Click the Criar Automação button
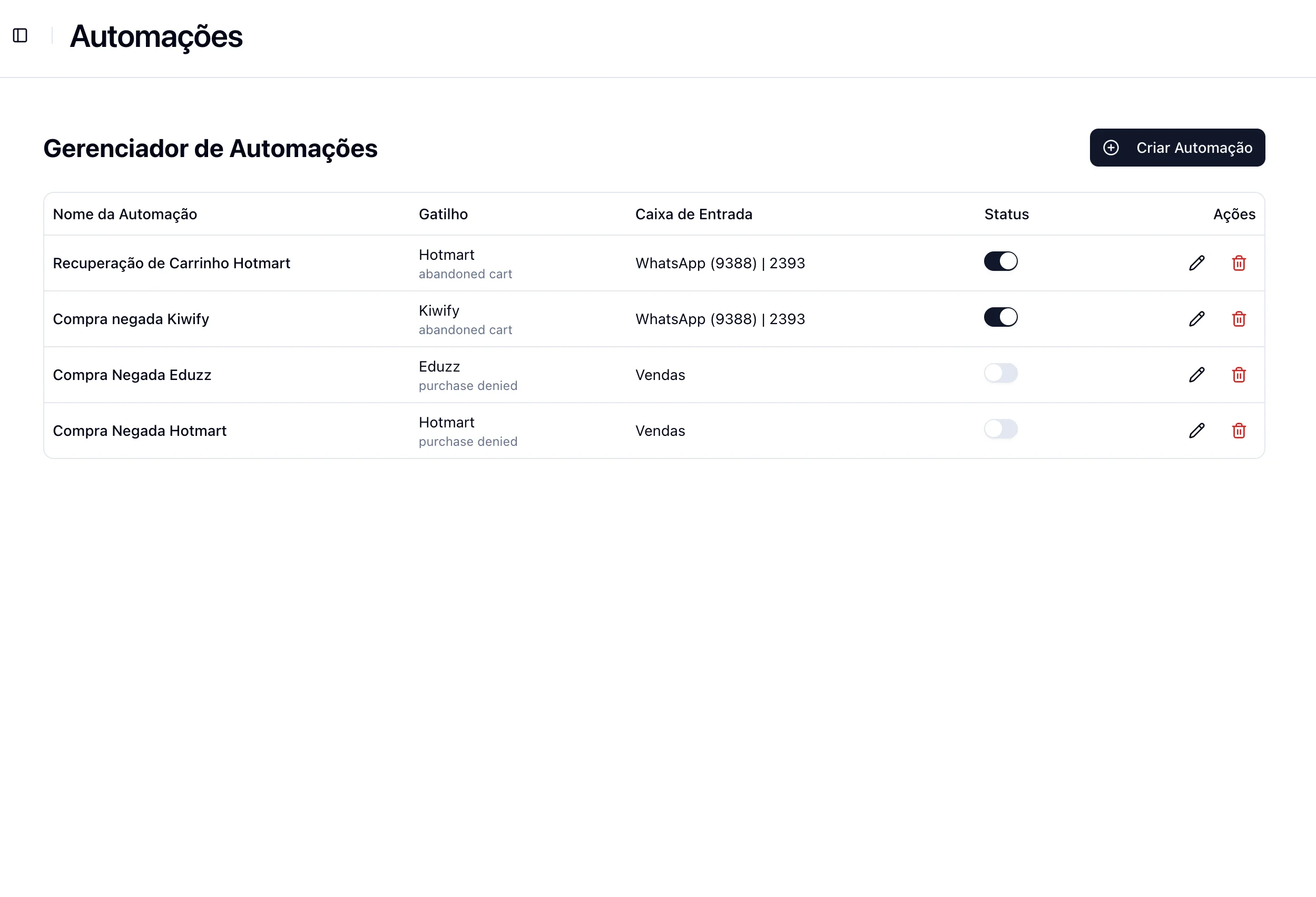The image size is (1316, 897). pyautogui.click(x=1177, y=148)
